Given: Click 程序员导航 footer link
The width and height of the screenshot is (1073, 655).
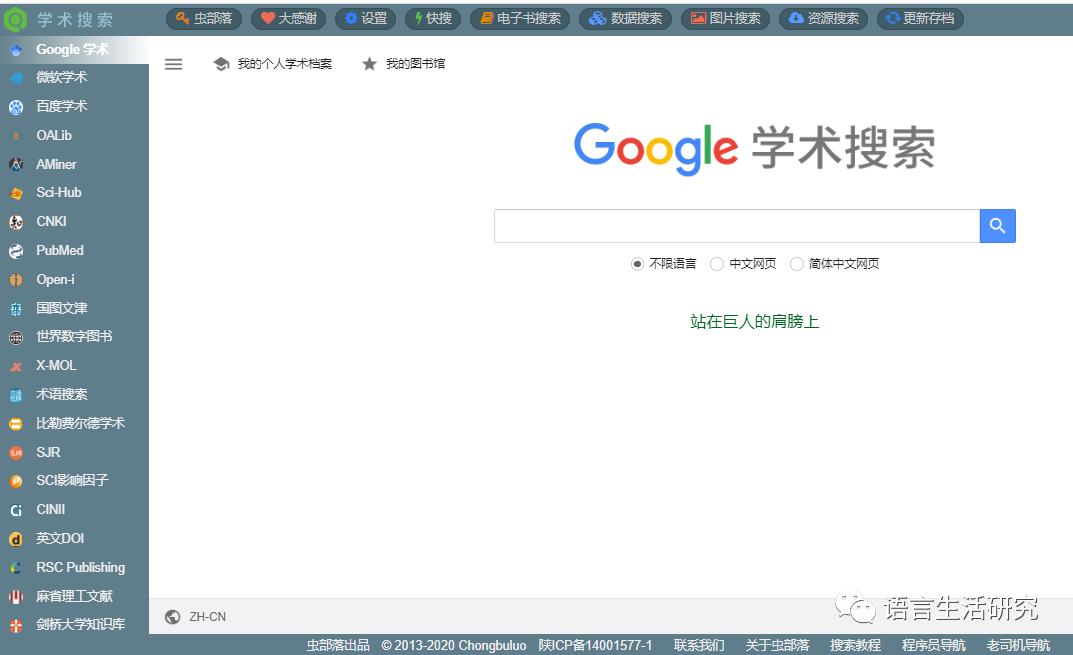Looking at the screenshot, I should [933, 645].
